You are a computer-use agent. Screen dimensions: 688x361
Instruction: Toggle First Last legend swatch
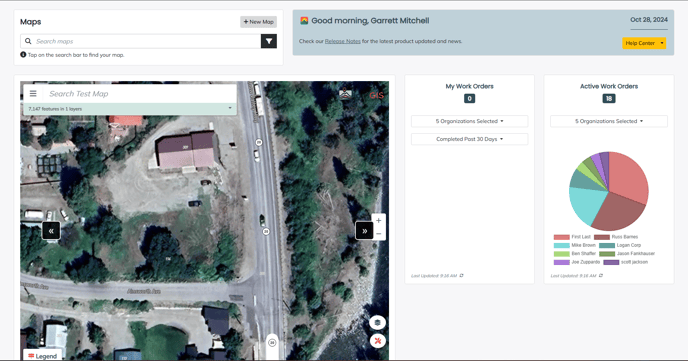(x=561, y=237)
